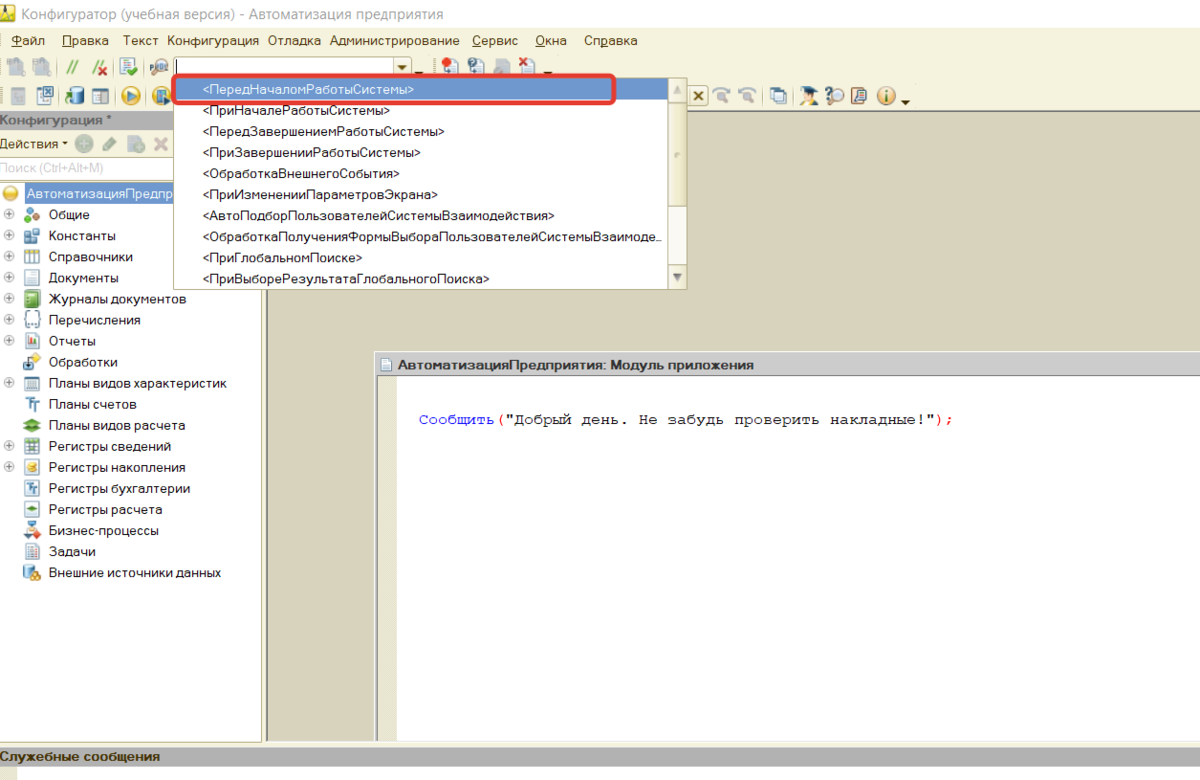Expand the Регистры сведений tree node
Viewport: 1200px width, 780px height.
[x=9, y=446]
